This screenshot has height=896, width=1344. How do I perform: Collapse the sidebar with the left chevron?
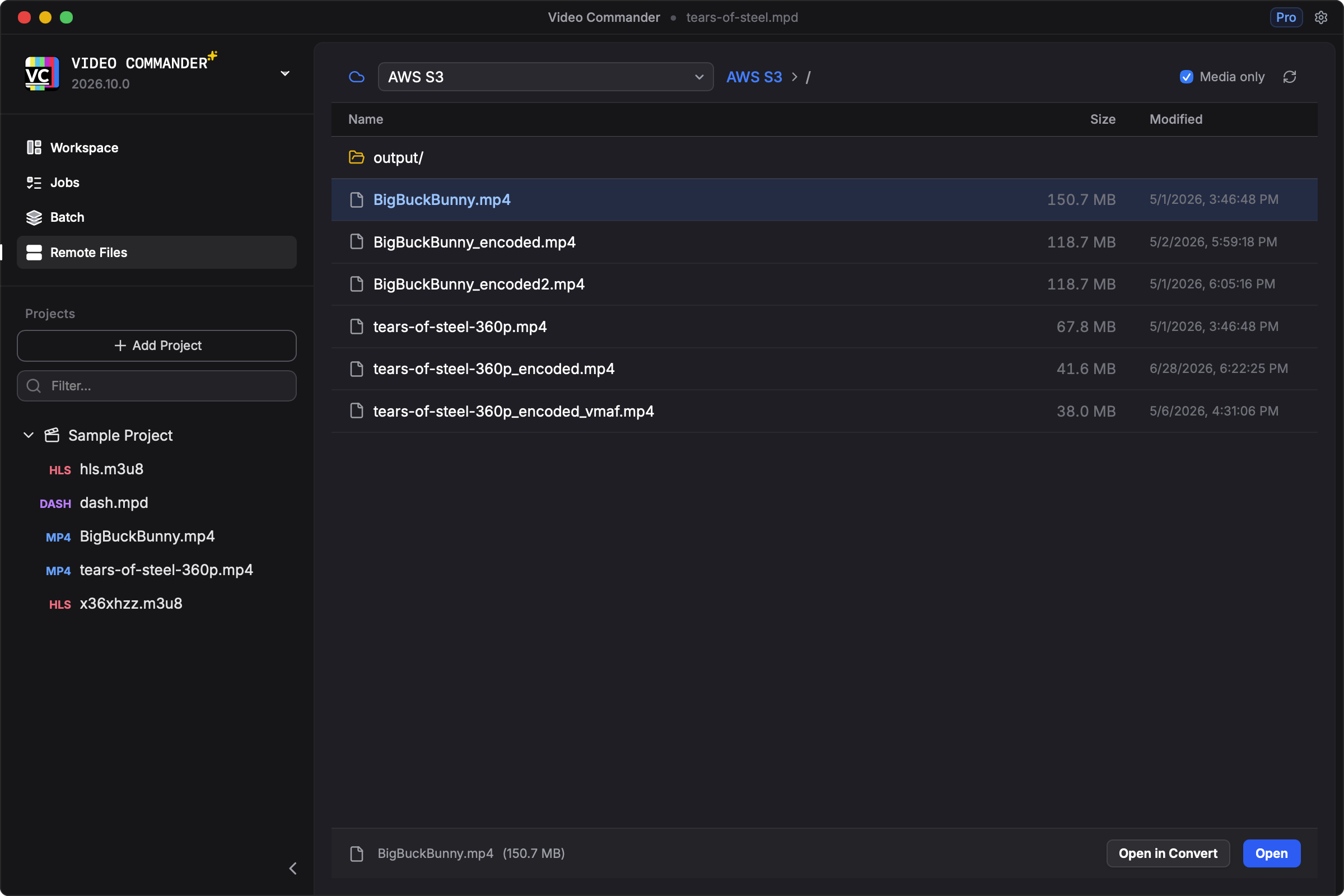[x=292, y=868]
